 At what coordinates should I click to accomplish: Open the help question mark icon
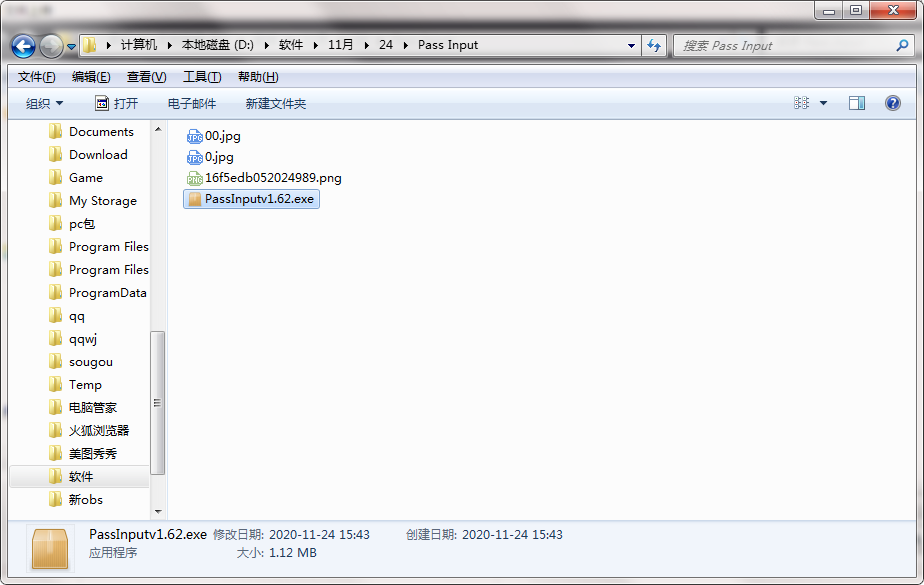pos(892,103)
